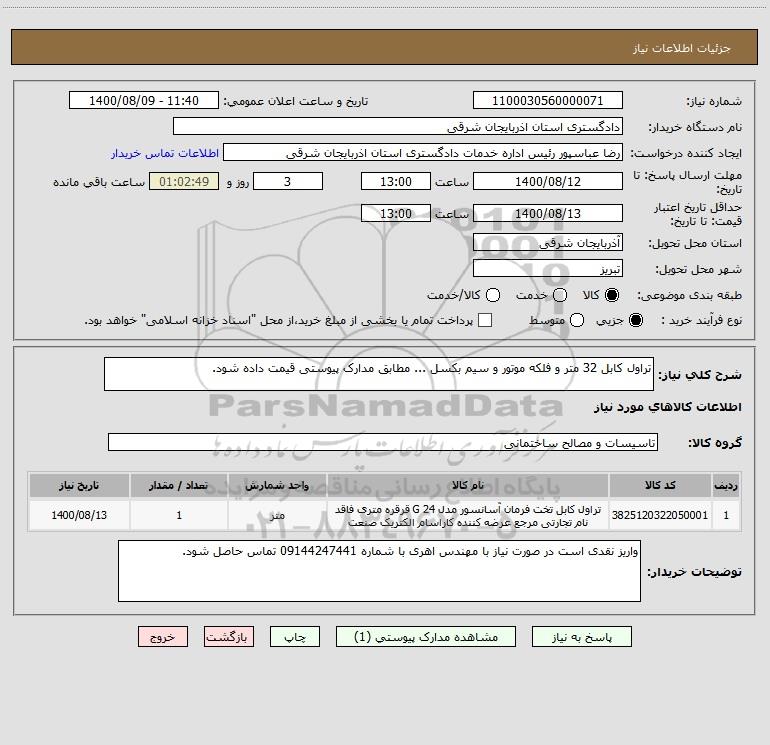Click the response deadline date 1400/08/12 field

(548, 181)
